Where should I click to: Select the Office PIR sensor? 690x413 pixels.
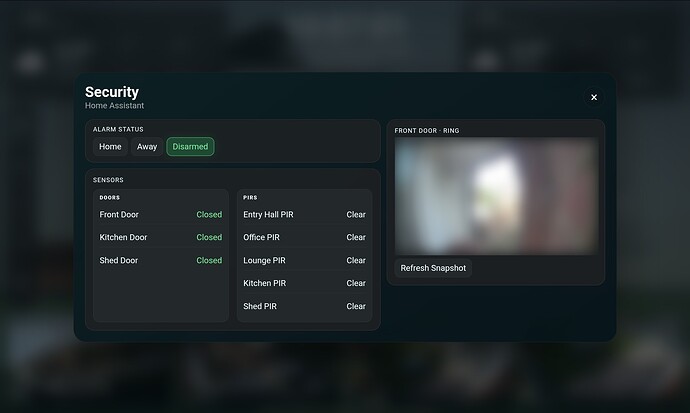[x=305, y=237]
